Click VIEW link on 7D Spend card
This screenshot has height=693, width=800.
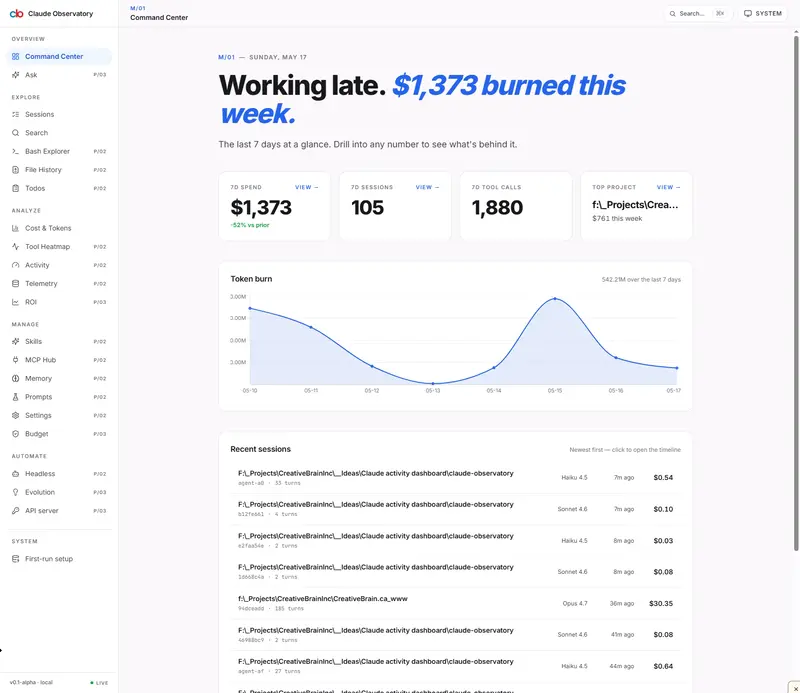point(307,187)
